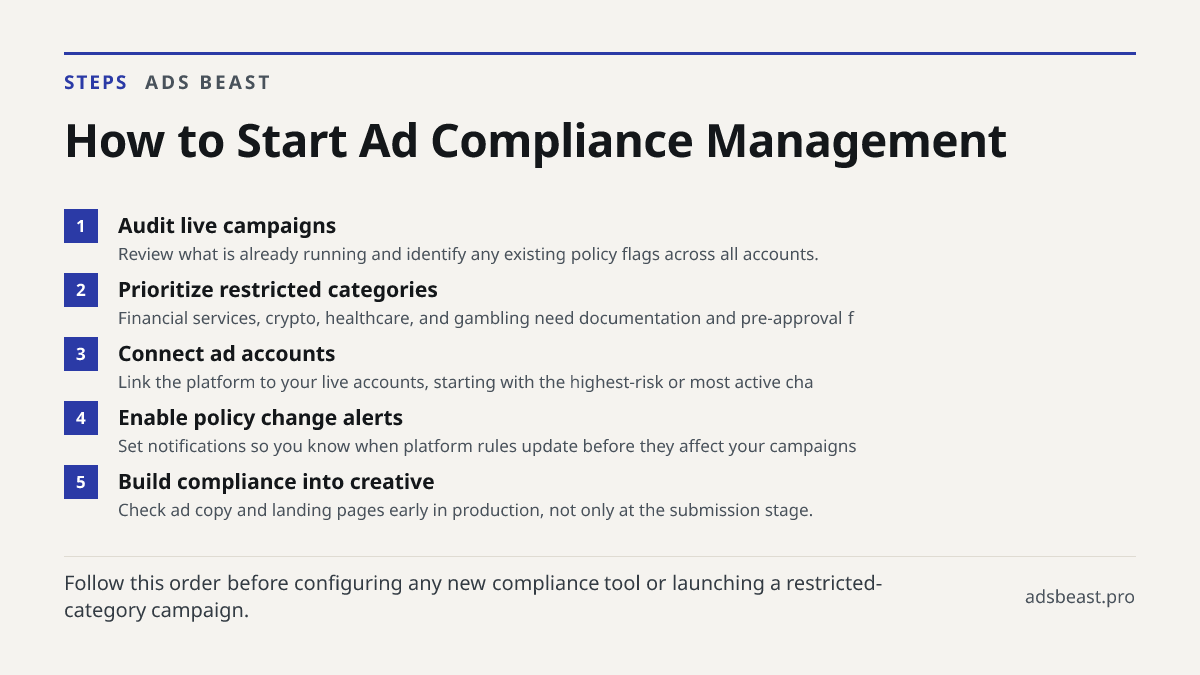Click the 'Check ad copy and landing pages' description
1200x675 pixels.
(x=465, y=510)
